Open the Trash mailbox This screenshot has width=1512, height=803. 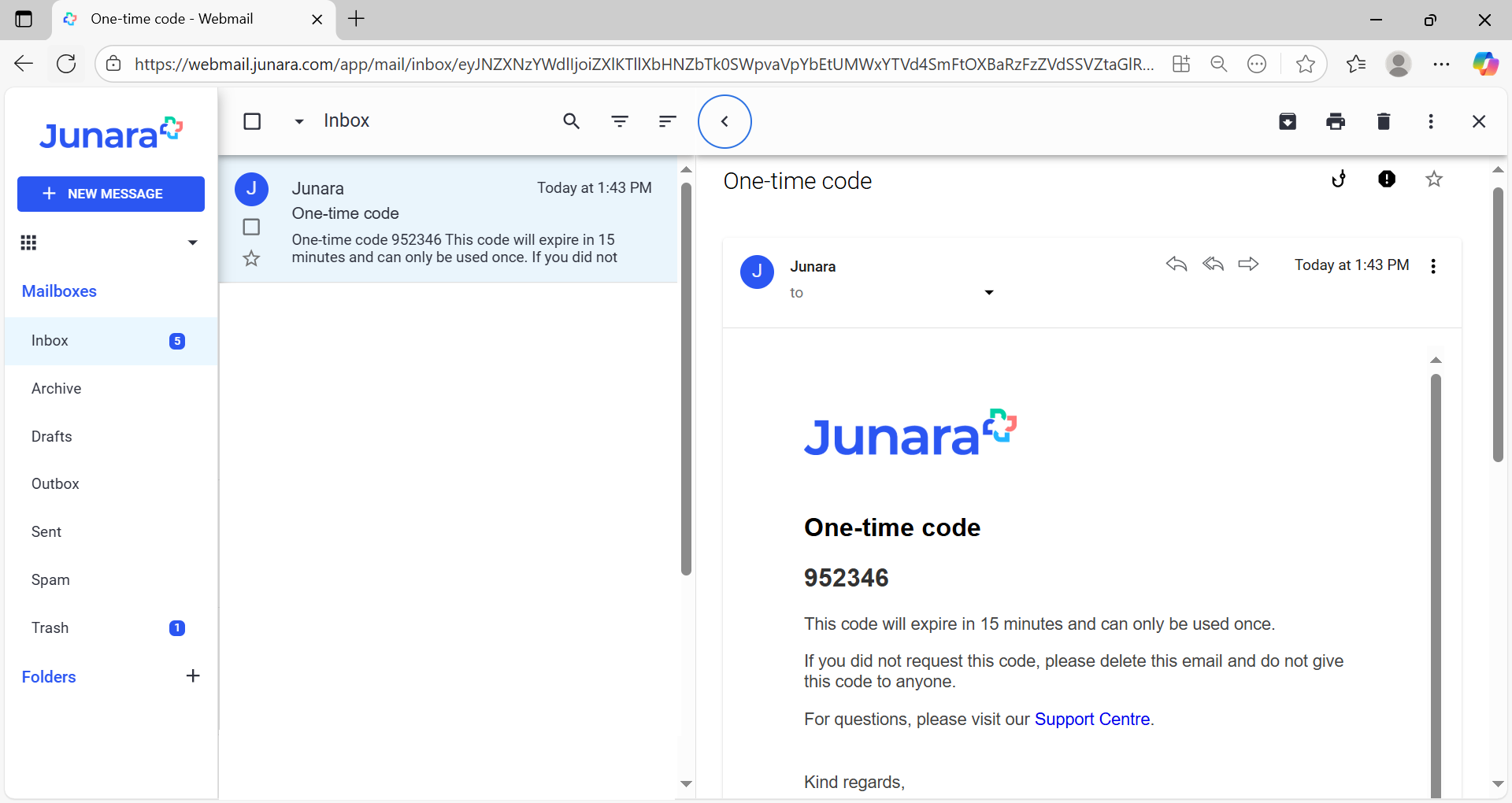(111, 628)
